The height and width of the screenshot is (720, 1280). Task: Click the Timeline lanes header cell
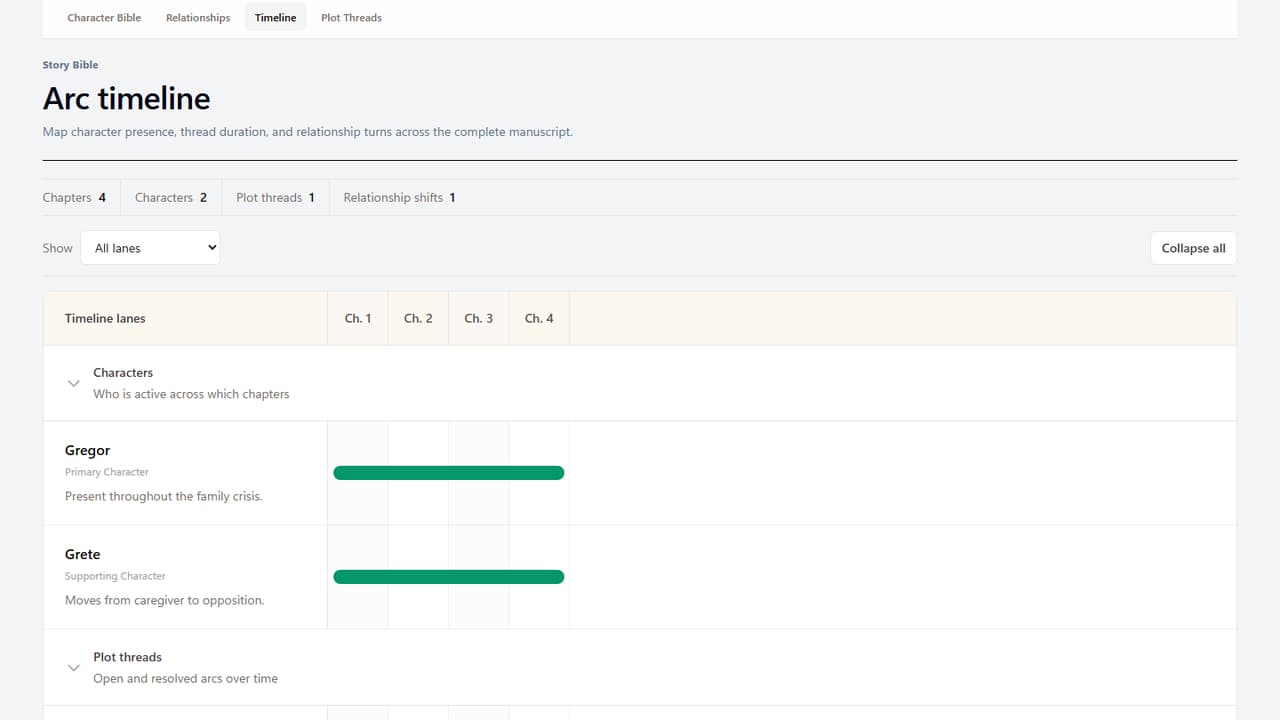[185, 318]
